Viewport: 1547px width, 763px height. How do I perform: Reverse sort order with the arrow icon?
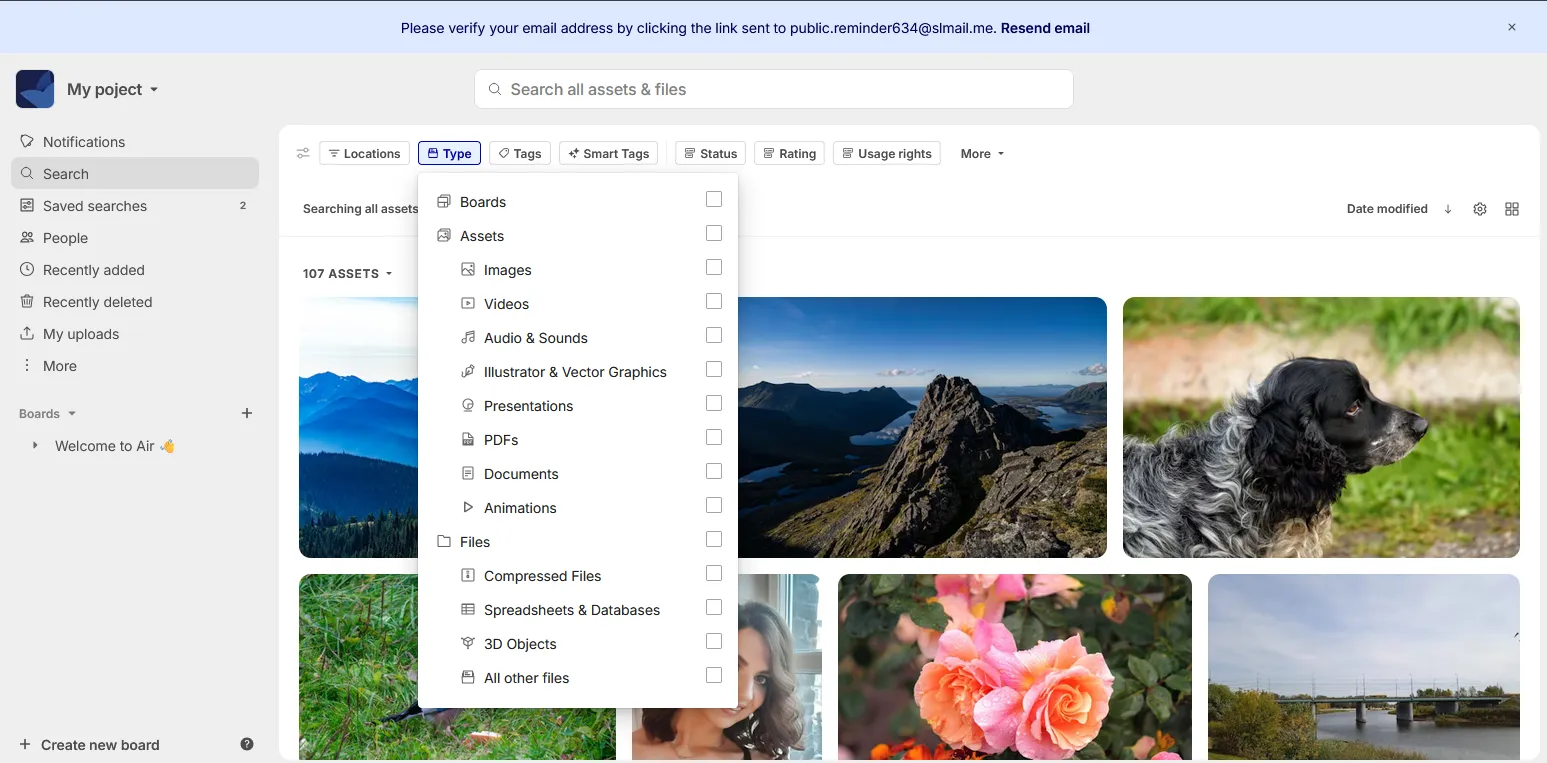coord(1448,209)
